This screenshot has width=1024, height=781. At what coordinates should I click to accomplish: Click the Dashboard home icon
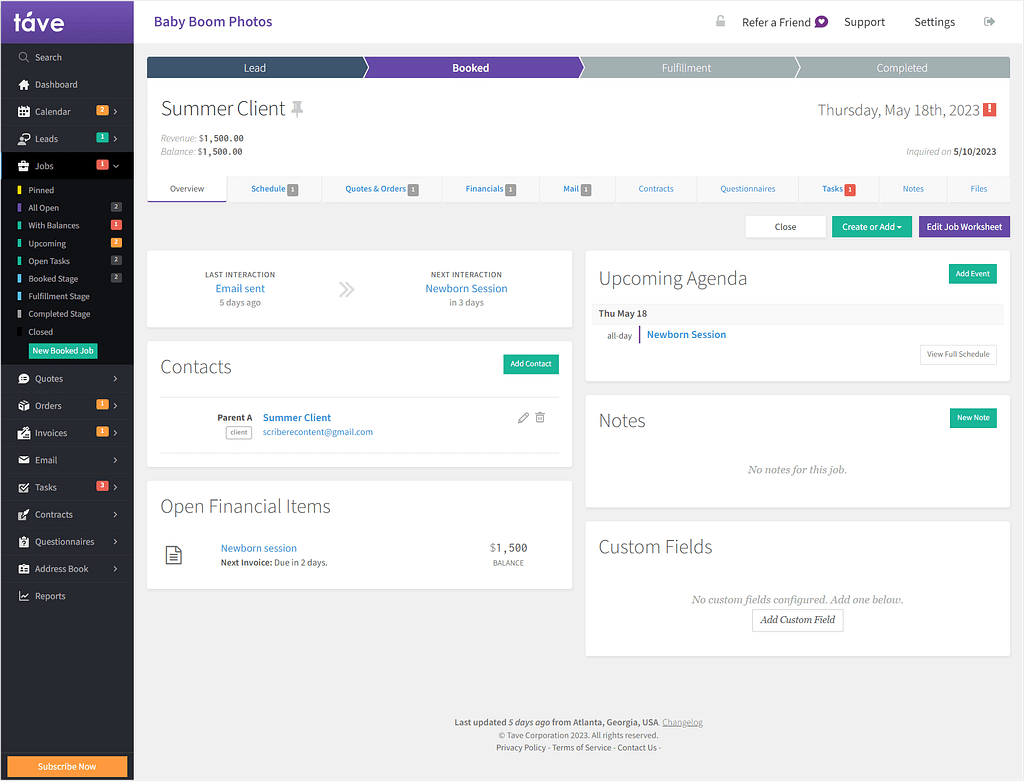(24, 85)
